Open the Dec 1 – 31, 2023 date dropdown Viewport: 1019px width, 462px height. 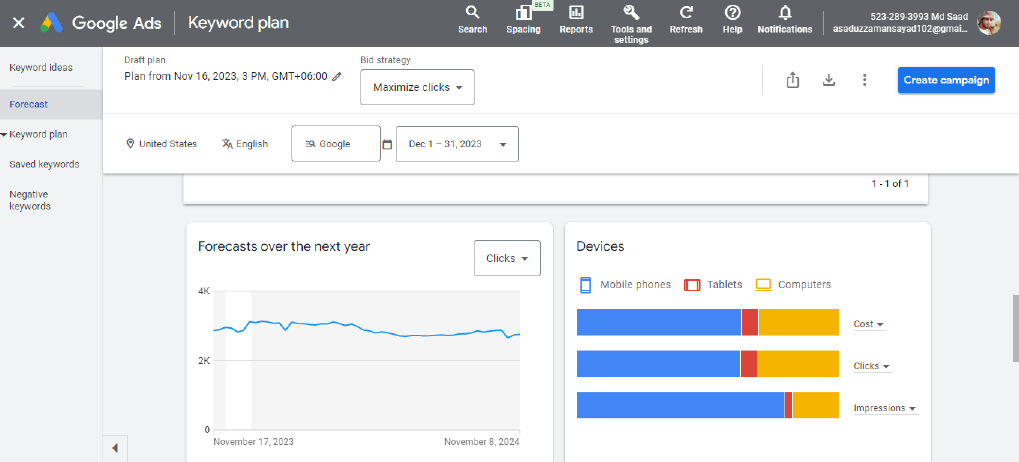click(458, 144)
